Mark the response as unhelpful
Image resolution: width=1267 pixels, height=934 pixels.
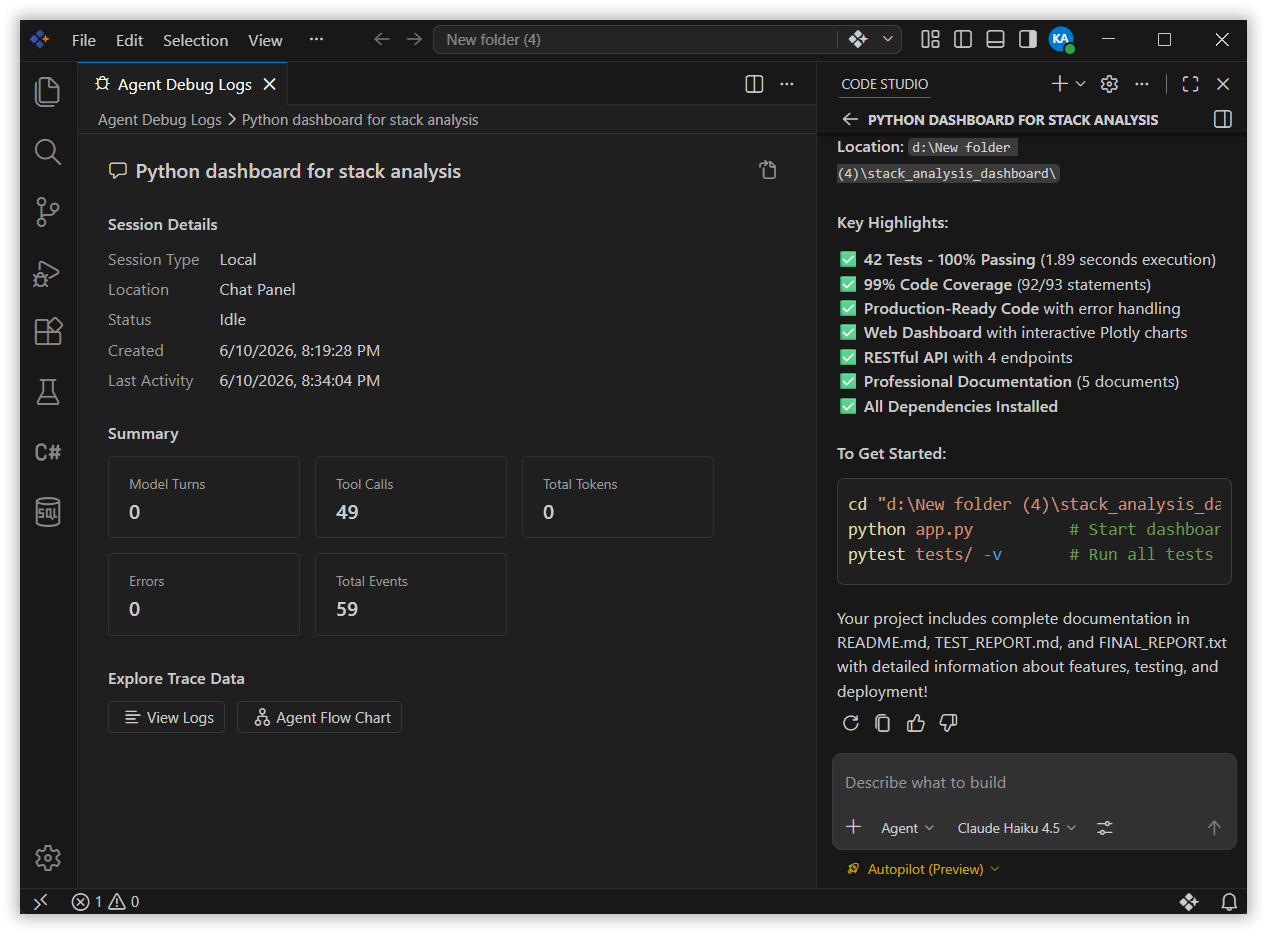pos(949,723)
